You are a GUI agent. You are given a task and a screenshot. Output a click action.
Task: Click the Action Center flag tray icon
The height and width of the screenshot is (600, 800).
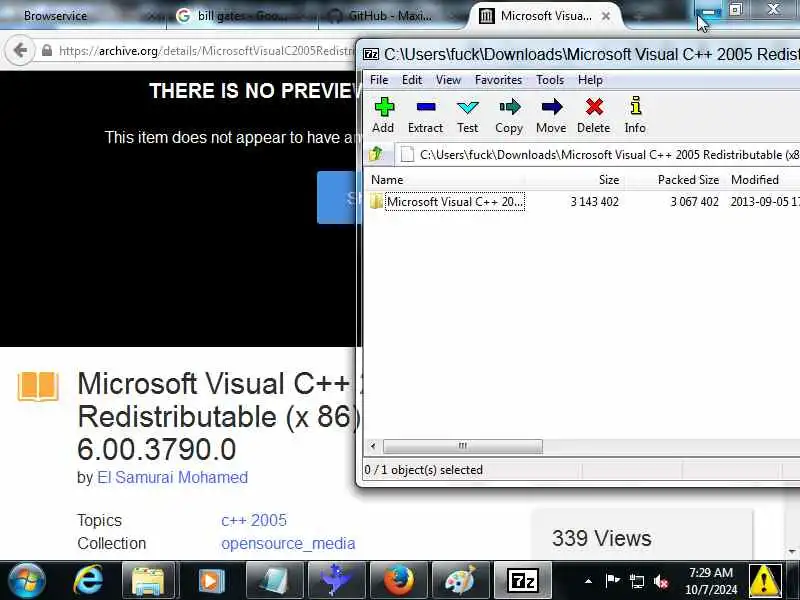point(612,581)
